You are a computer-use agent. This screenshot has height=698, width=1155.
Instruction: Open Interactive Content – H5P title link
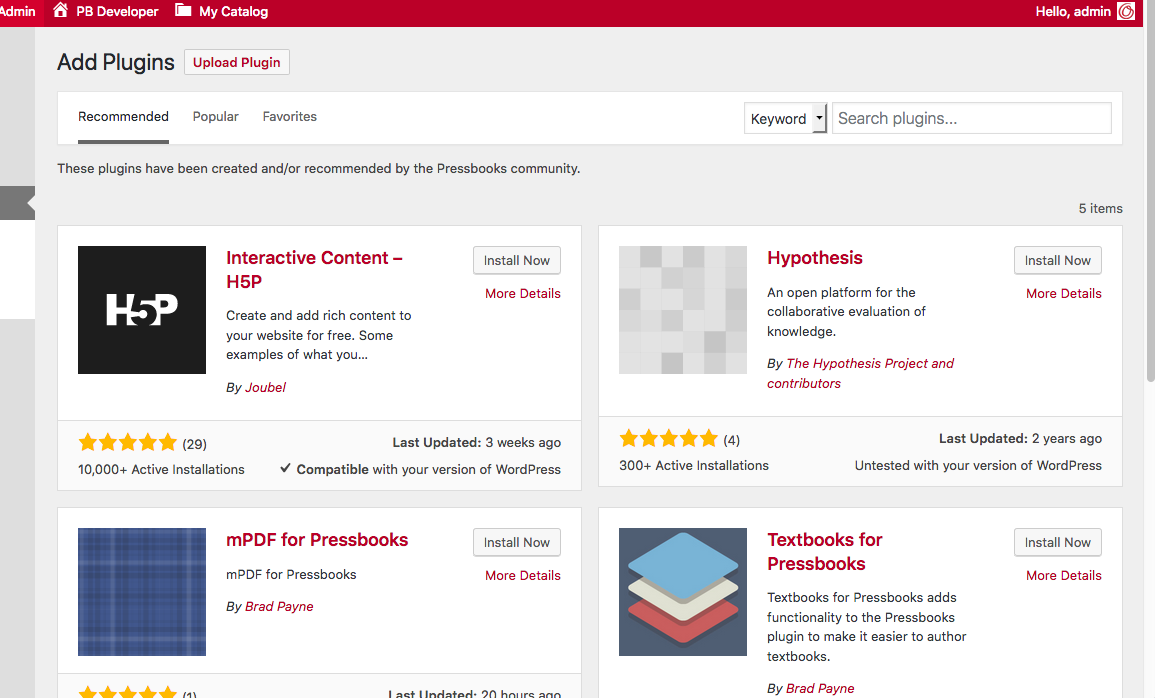315,269
